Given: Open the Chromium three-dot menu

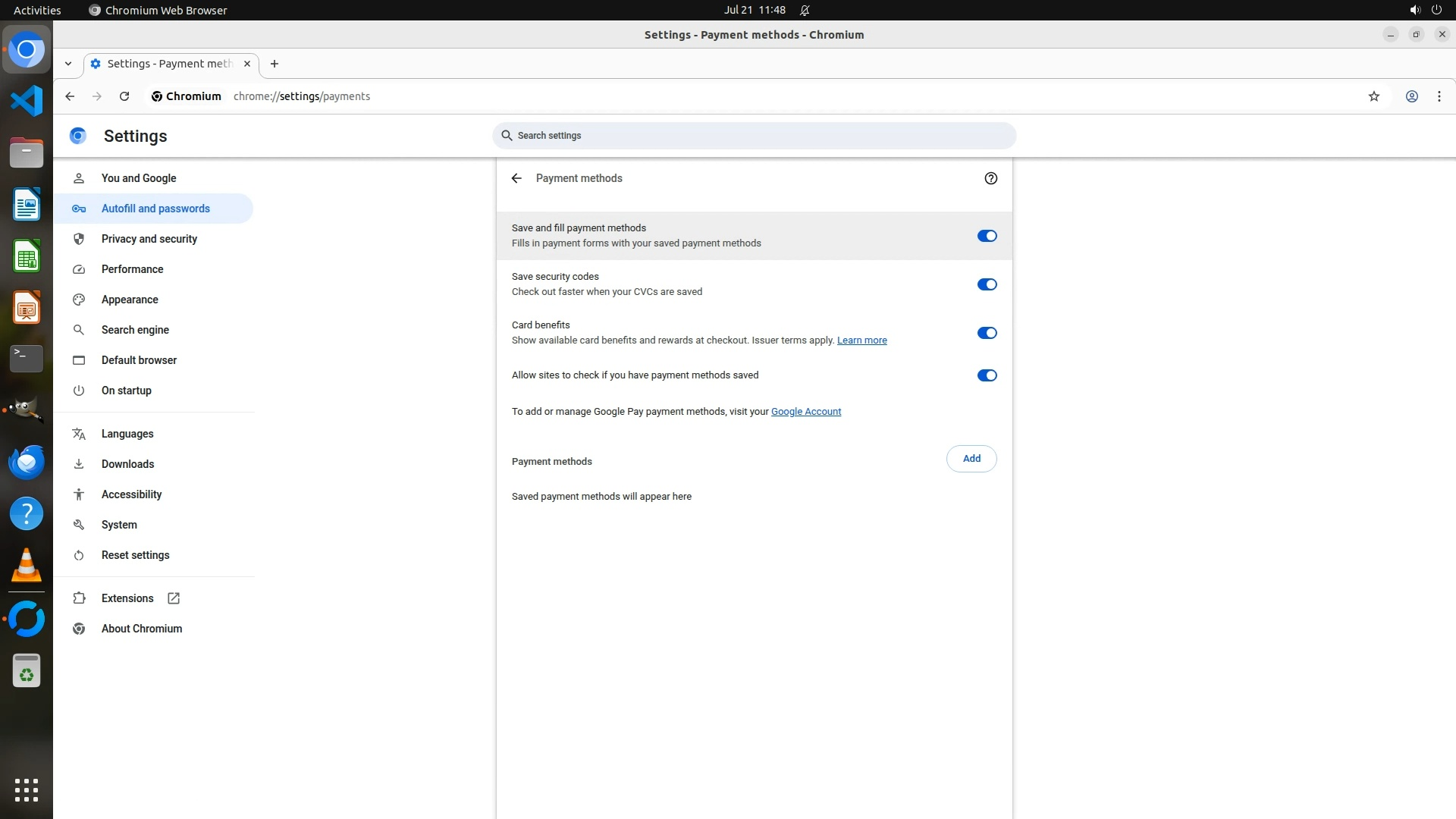Looking at the screenshot, I should pyautogui.click(x=1439, y=96).
